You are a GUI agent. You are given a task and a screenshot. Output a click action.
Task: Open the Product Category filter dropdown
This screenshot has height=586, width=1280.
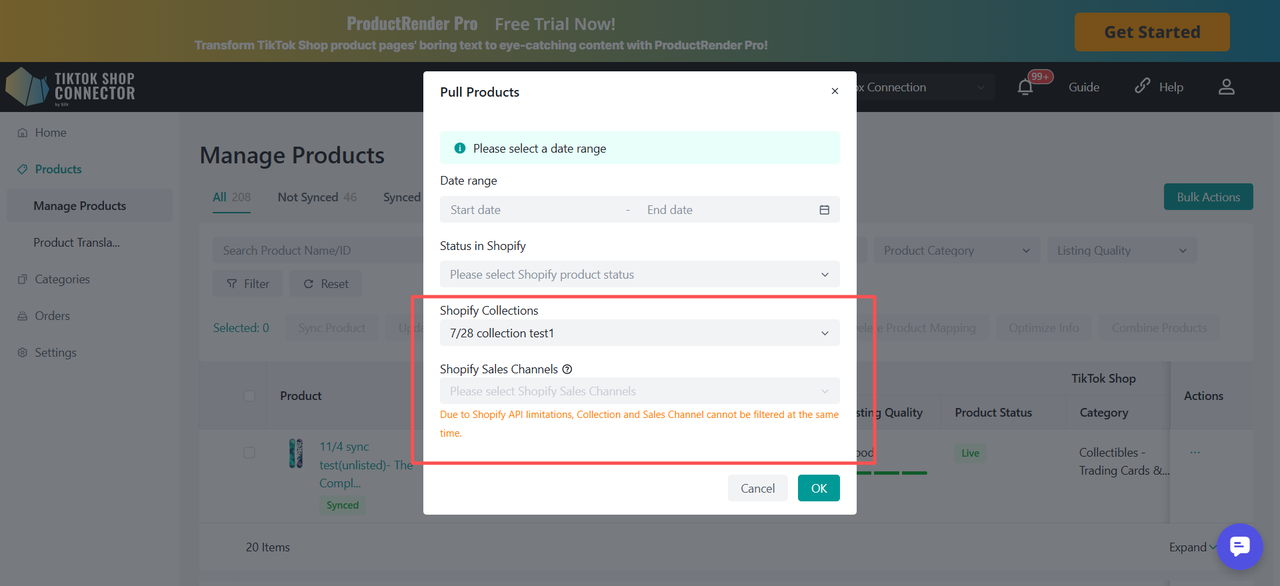(x=956, y=251)
